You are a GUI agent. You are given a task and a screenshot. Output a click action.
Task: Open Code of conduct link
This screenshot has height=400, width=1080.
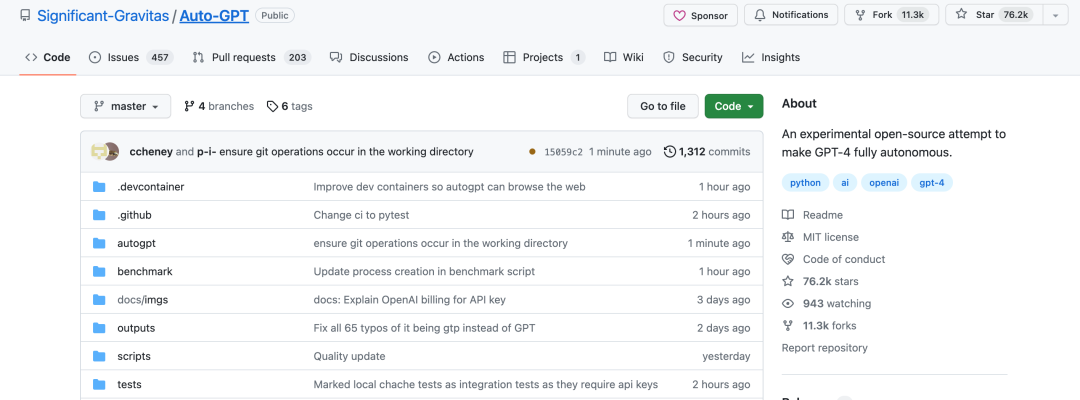(x=834, y=259)
